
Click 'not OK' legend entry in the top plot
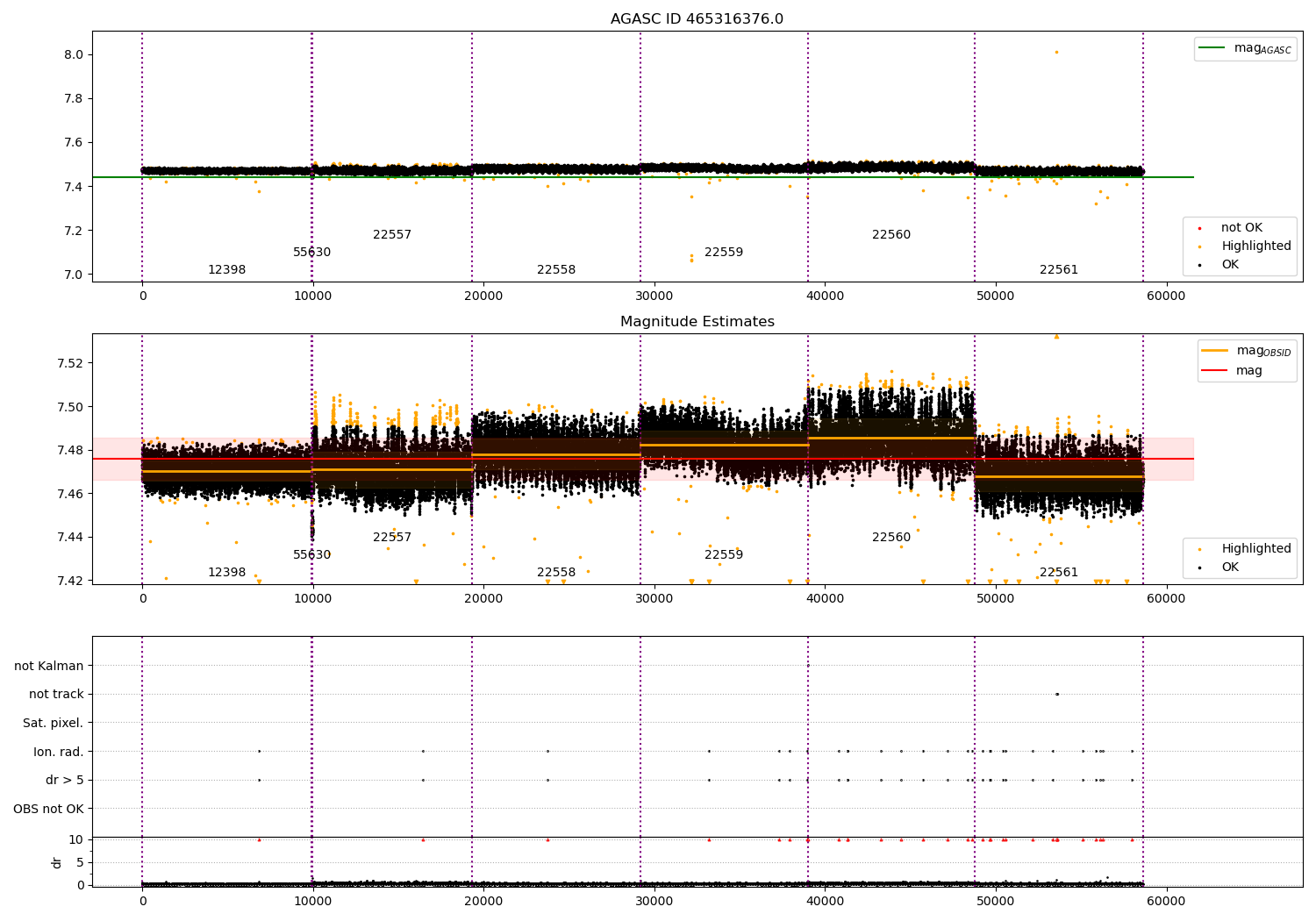pyautogui.click(x=1241, y=228)
